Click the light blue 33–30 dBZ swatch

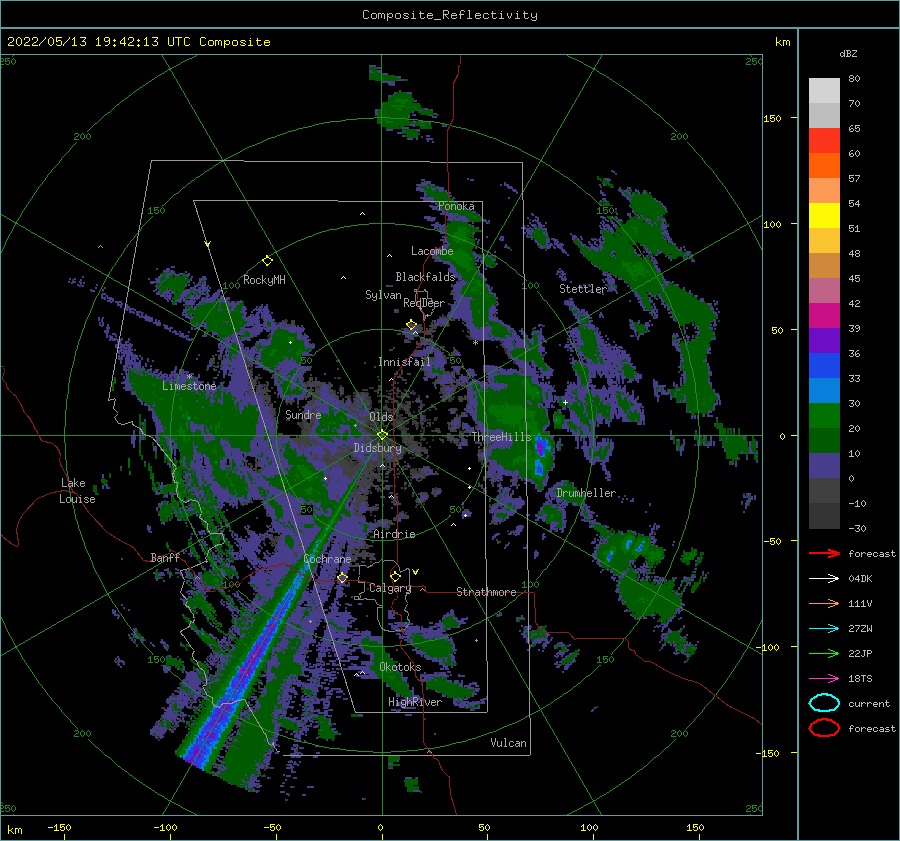pyautogui.click(x=824, y=391)
